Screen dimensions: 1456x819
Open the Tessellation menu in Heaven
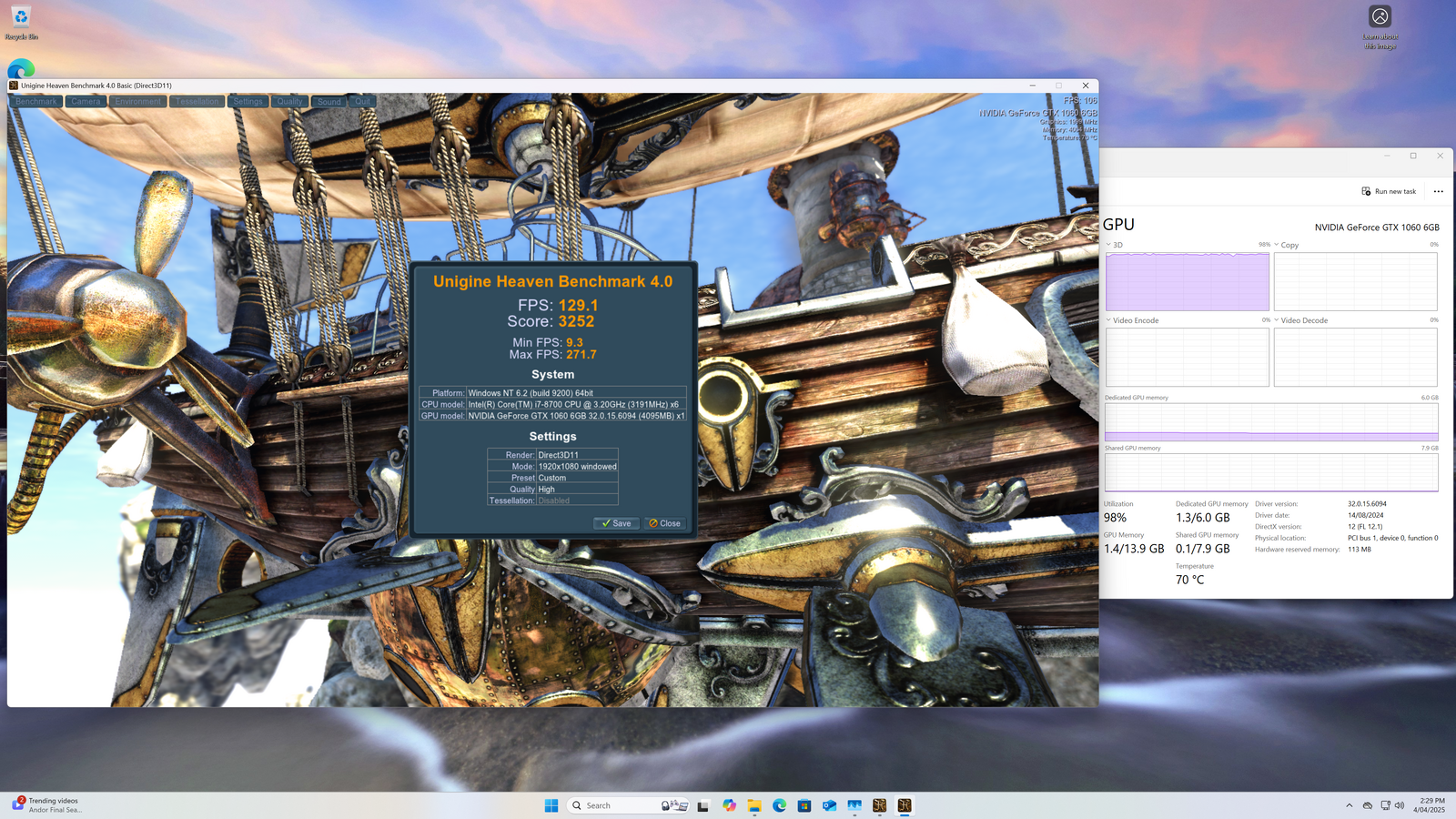click(197, 101)
